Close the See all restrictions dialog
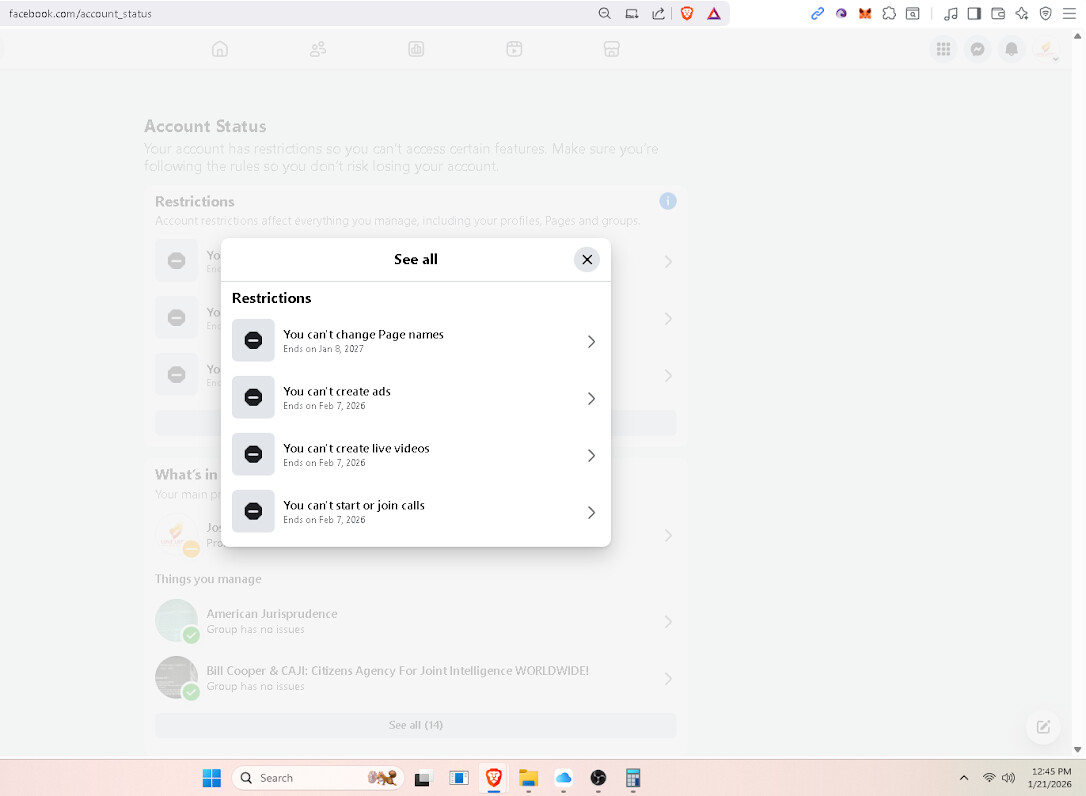This screenshot has width=1086, height=796. pos(587,259)
